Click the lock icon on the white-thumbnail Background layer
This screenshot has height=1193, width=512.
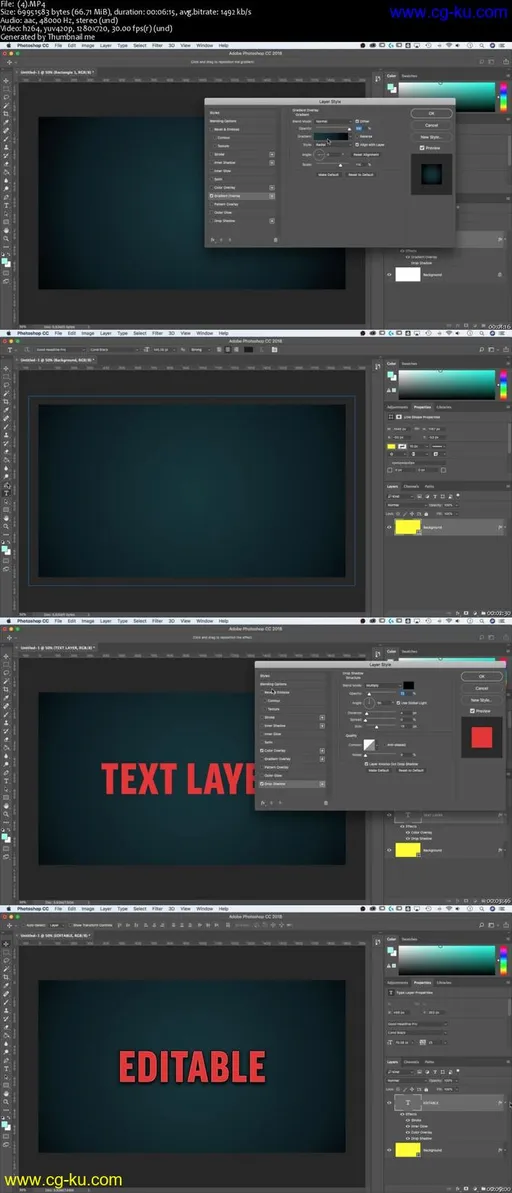click(500, 275)
